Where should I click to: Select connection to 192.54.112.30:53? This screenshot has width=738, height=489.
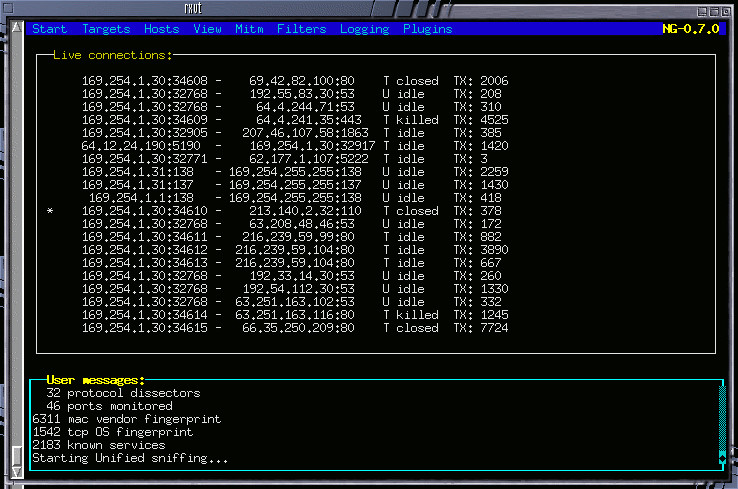coord(295,289)
